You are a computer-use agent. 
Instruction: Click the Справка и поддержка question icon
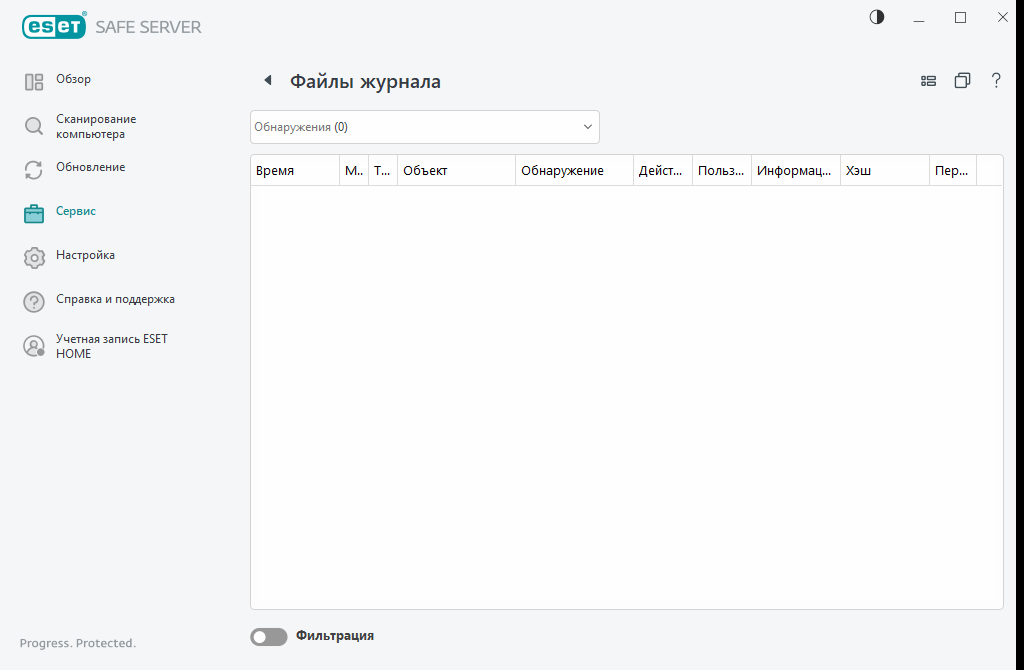point(34,302)
